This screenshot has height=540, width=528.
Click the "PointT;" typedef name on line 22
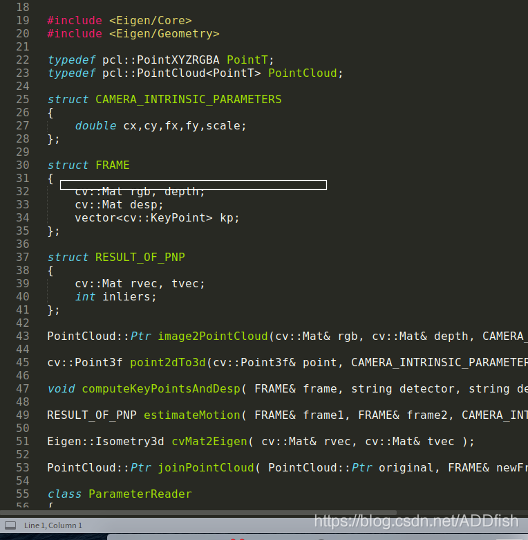pos(250,60)
